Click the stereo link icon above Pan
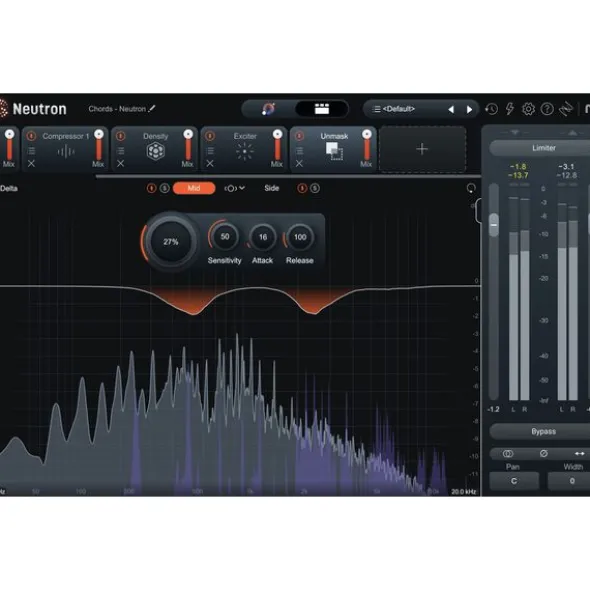 tap(508, 454)
